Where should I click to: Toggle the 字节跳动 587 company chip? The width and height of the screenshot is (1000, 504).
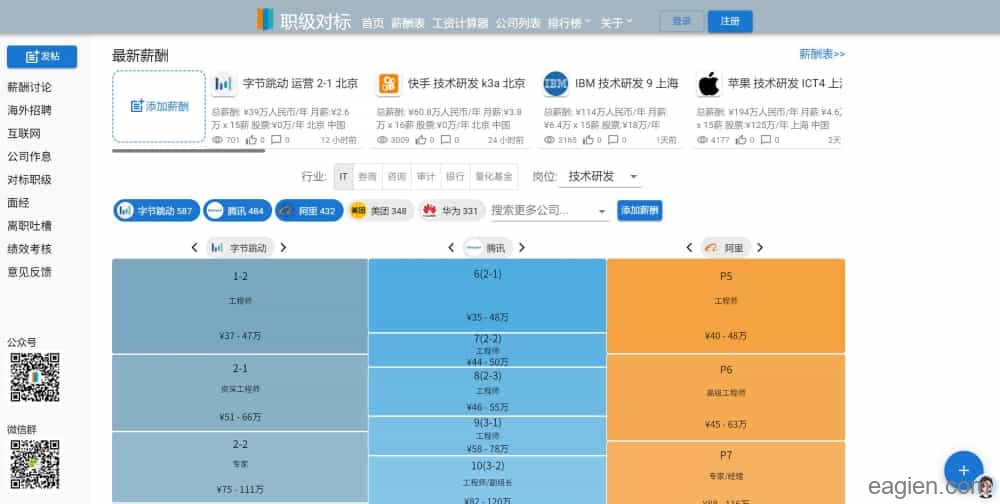156,211
